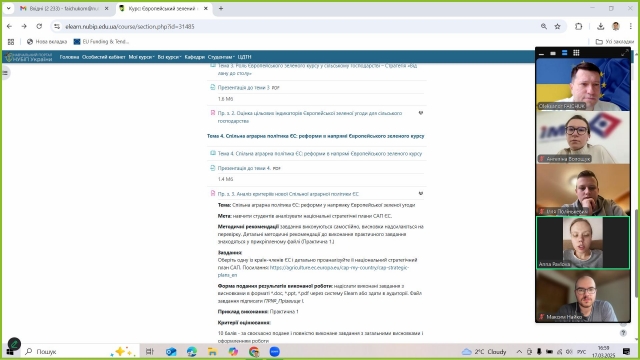Expand the Мої курси dropdown menu

tap(141, 57)
